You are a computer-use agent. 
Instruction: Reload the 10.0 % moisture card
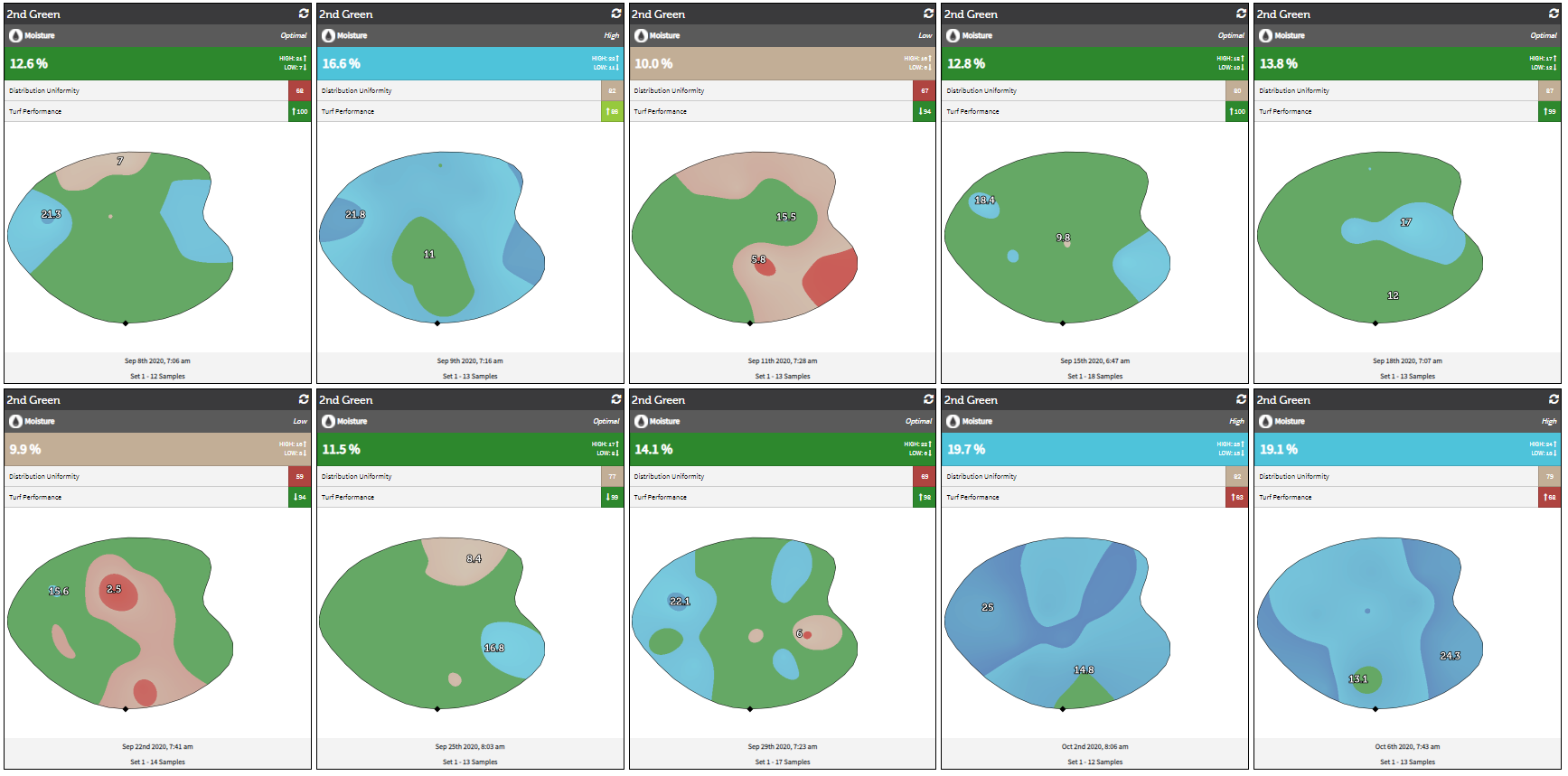point(928,14)
